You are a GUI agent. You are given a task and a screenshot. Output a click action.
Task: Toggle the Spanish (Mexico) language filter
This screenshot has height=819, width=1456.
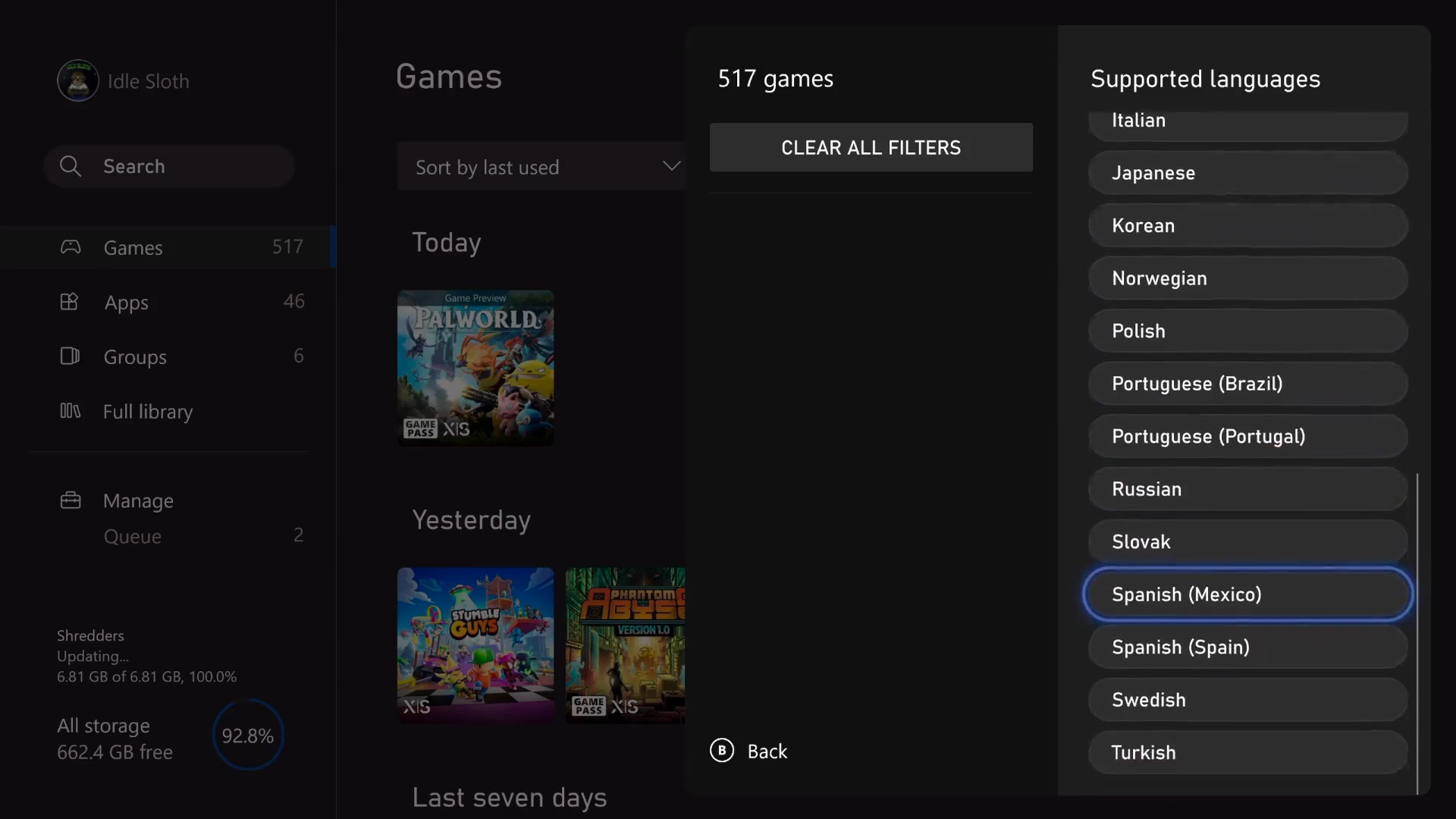[x=1247, y=595]
